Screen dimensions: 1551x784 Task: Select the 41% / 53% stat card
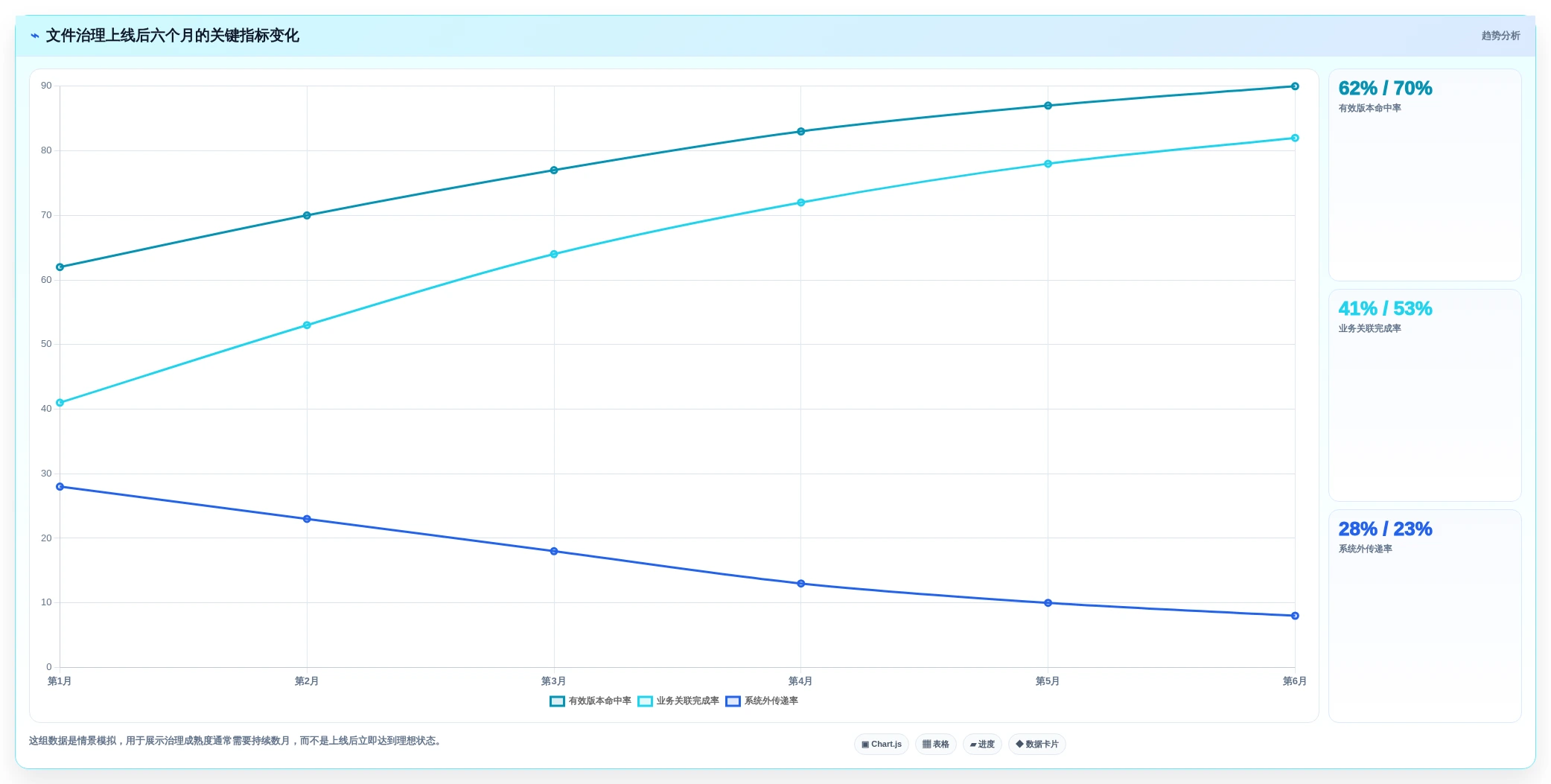coord(1424,395)
